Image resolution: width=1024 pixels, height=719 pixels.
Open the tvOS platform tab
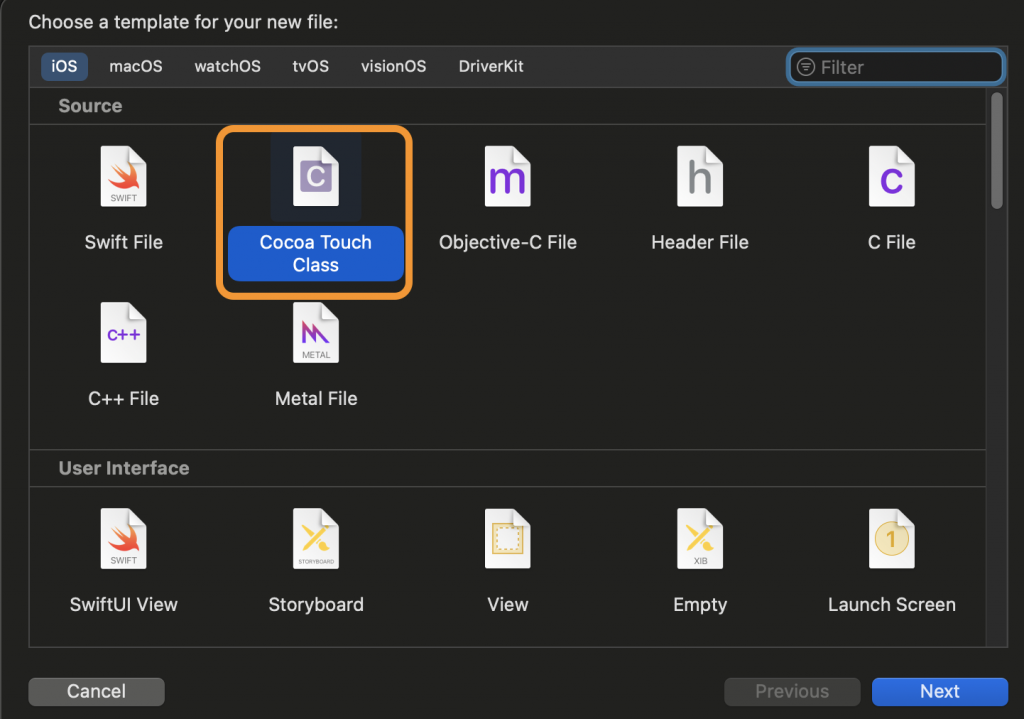coord(311,67)
